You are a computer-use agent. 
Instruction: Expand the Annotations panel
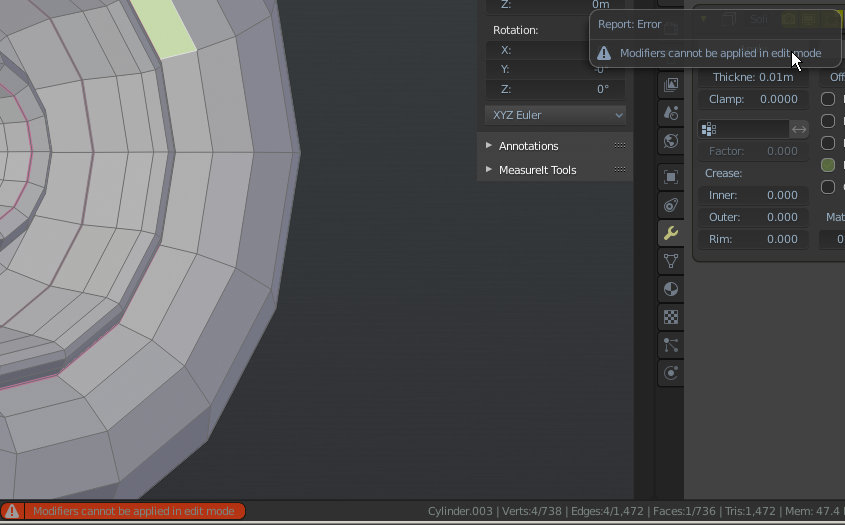point(488,146)
